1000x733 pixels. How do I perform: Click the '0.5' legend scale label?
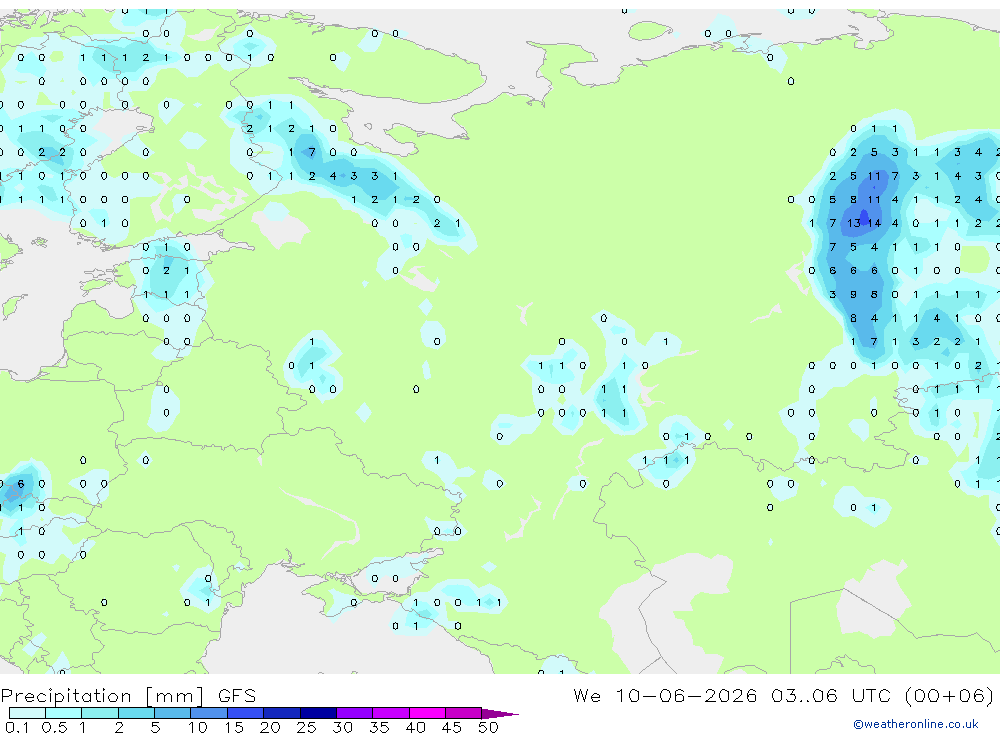(54, 727)
